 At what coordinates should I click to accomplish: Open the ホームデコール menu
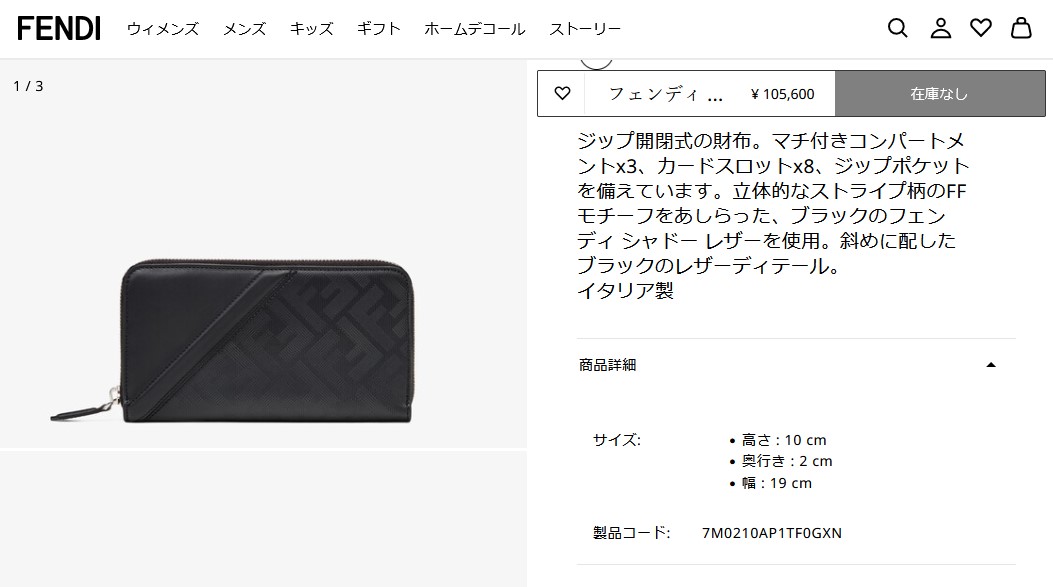[475, 29]
